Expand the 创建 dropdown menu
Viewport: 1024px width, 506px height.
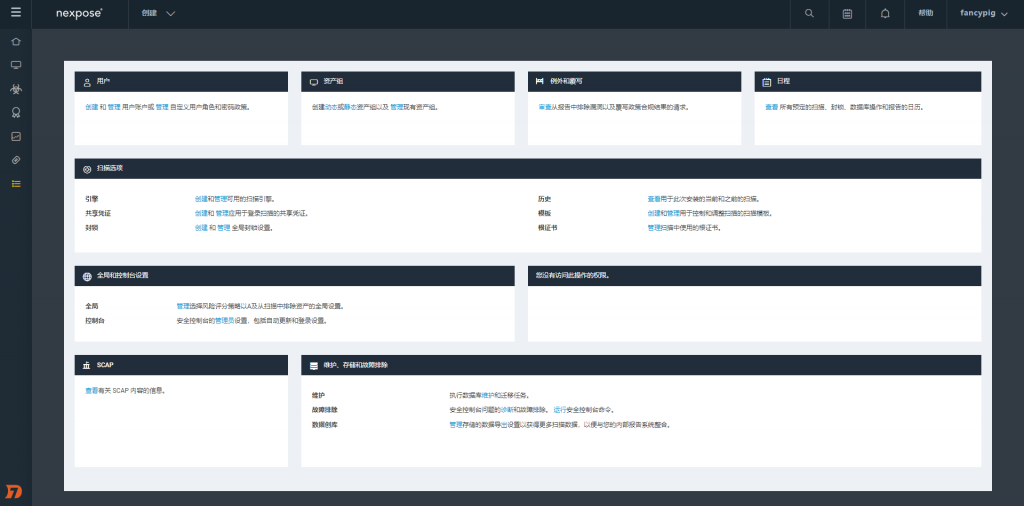tap(159, 13)
